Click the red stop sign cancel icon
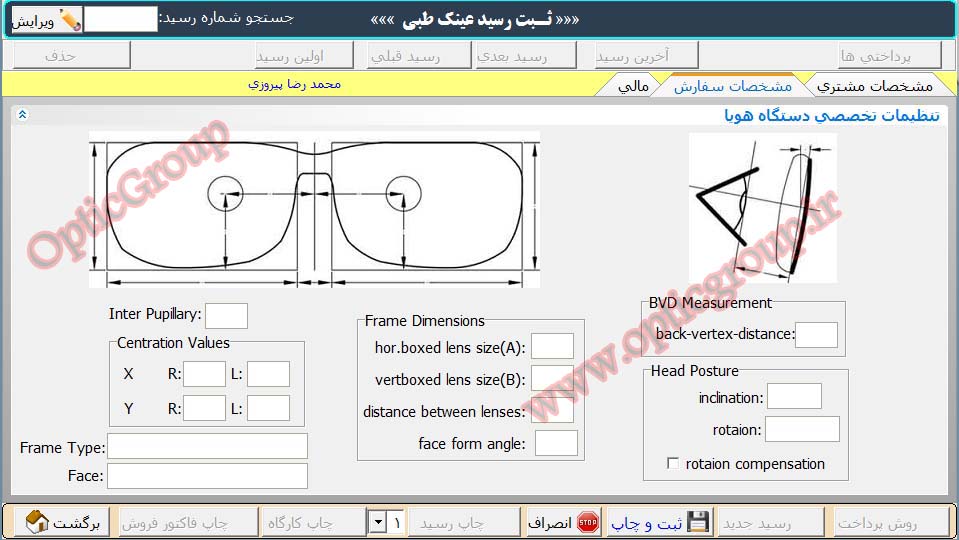Viewport: 959px width, 540px height. 588,522
